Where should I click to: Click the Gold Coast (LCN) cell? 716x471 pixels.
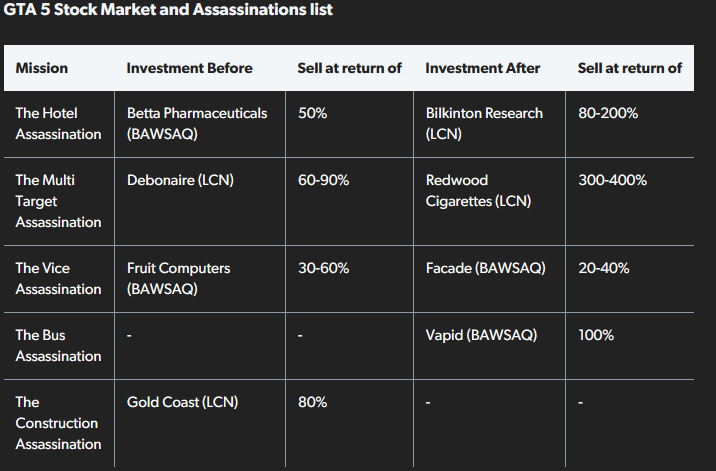coord(182,402)
